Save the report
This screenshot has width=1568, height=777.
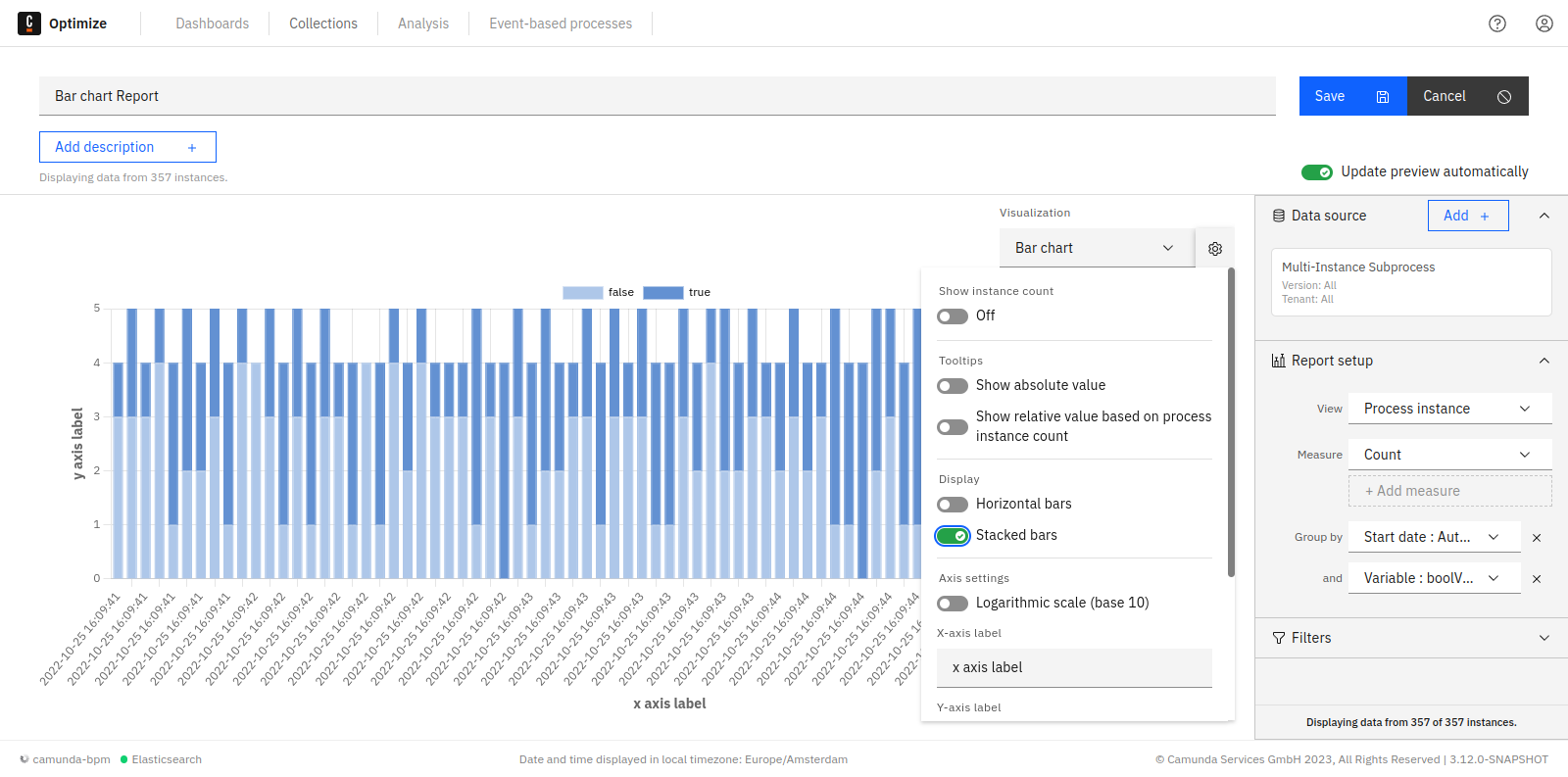1351,96
